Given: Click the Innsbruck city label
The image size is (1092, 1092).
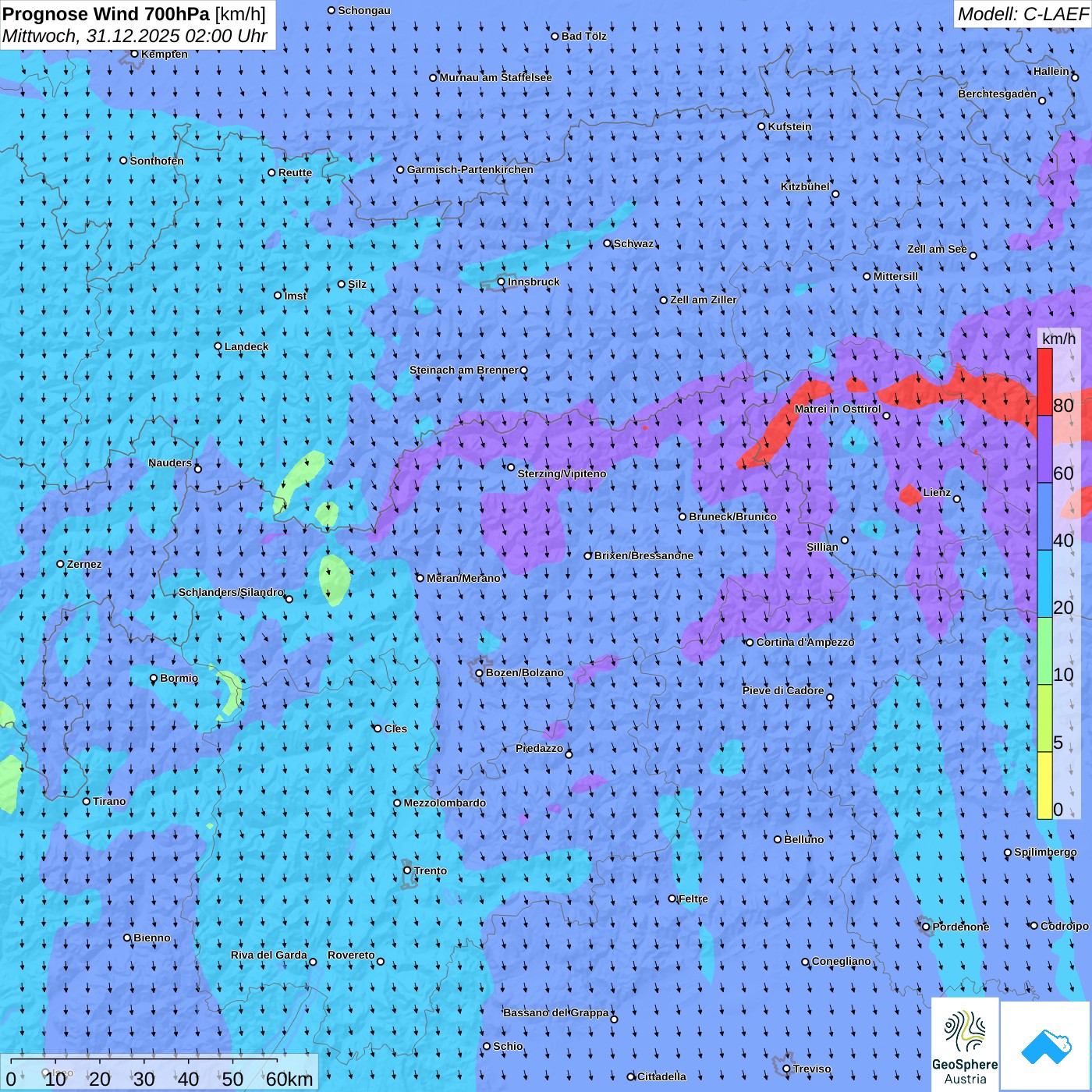Looking at the screenshot, I should click(x=534, y=282).
